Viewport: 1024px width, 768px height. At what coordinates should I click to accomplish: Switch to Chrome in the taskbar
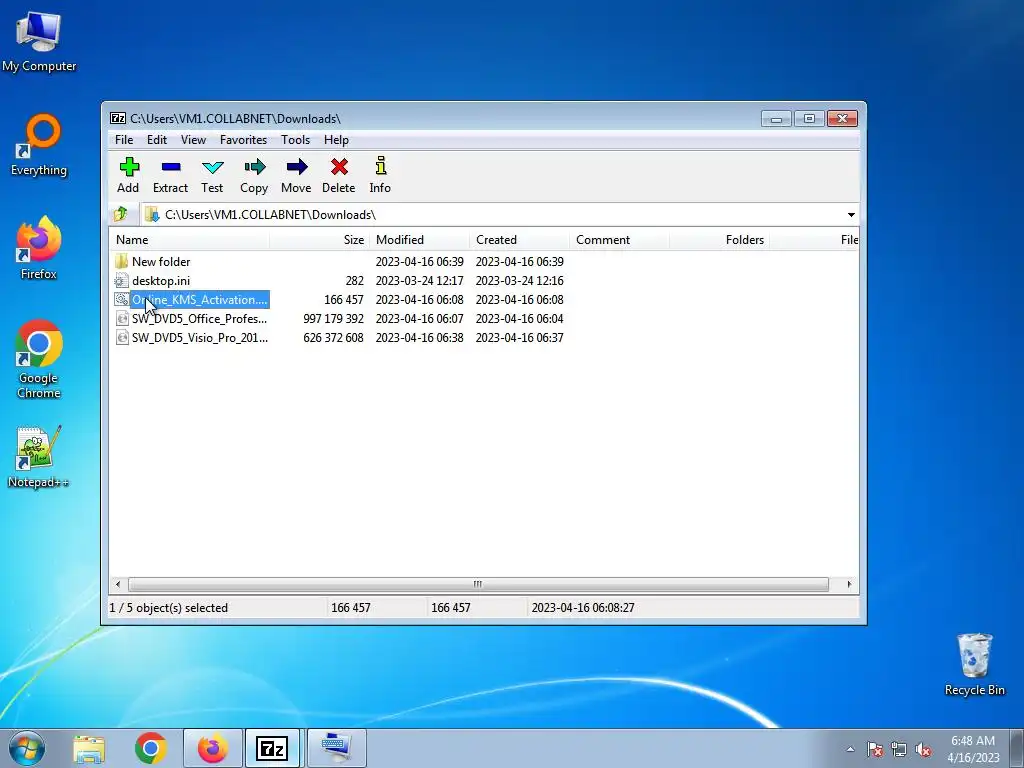point(151,748)
